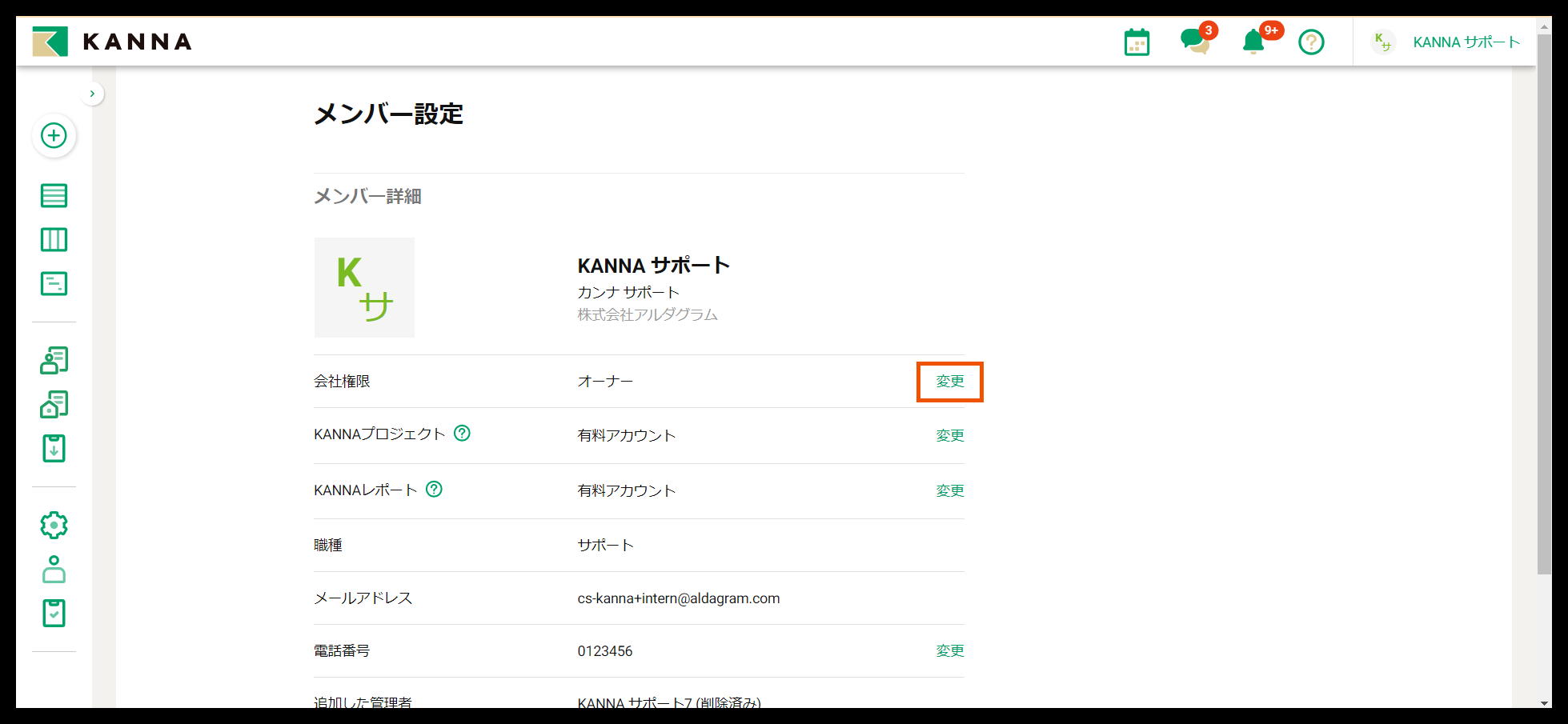Click the KANNA logo in the header
The image size is (1568, 724).
pyautogui.click(x=110, y=41)
